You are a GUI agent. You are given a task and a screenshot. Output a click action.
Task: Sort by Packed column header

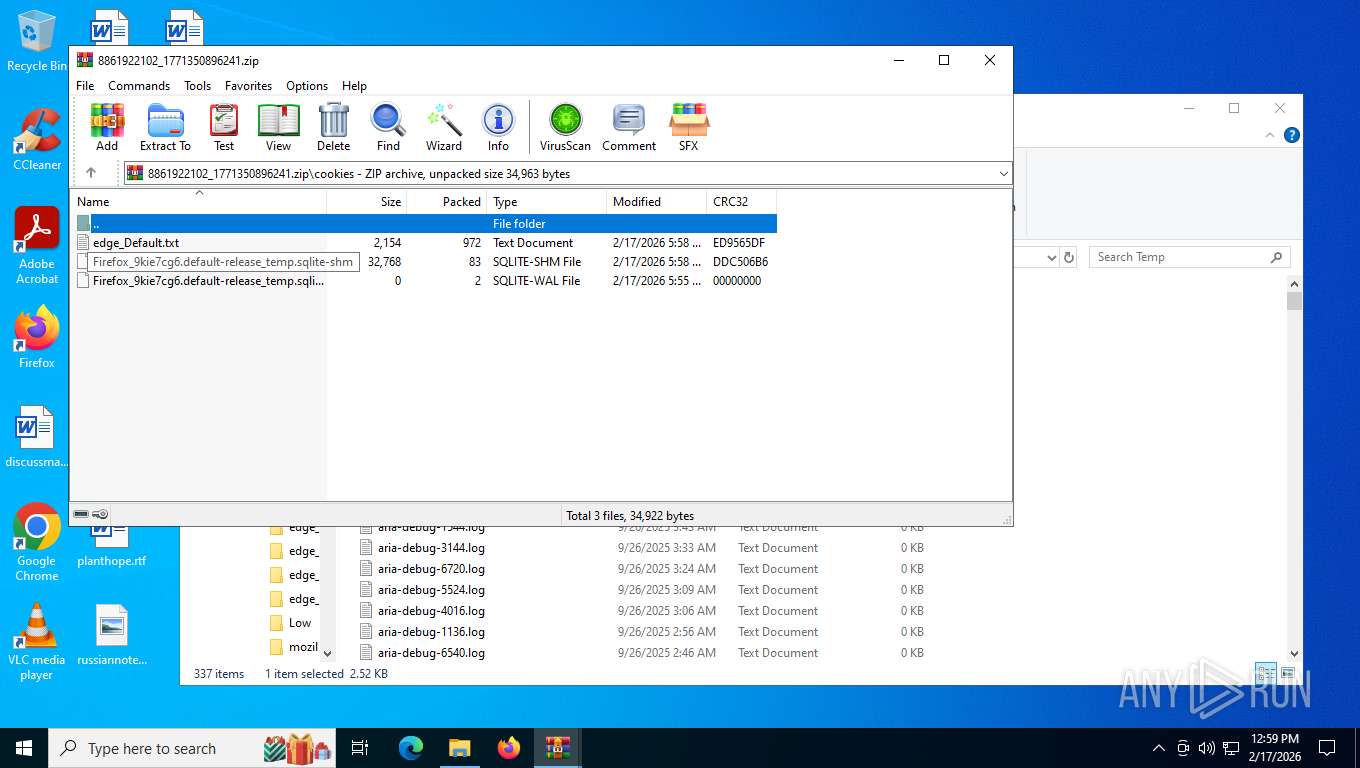tap(447, 202)
